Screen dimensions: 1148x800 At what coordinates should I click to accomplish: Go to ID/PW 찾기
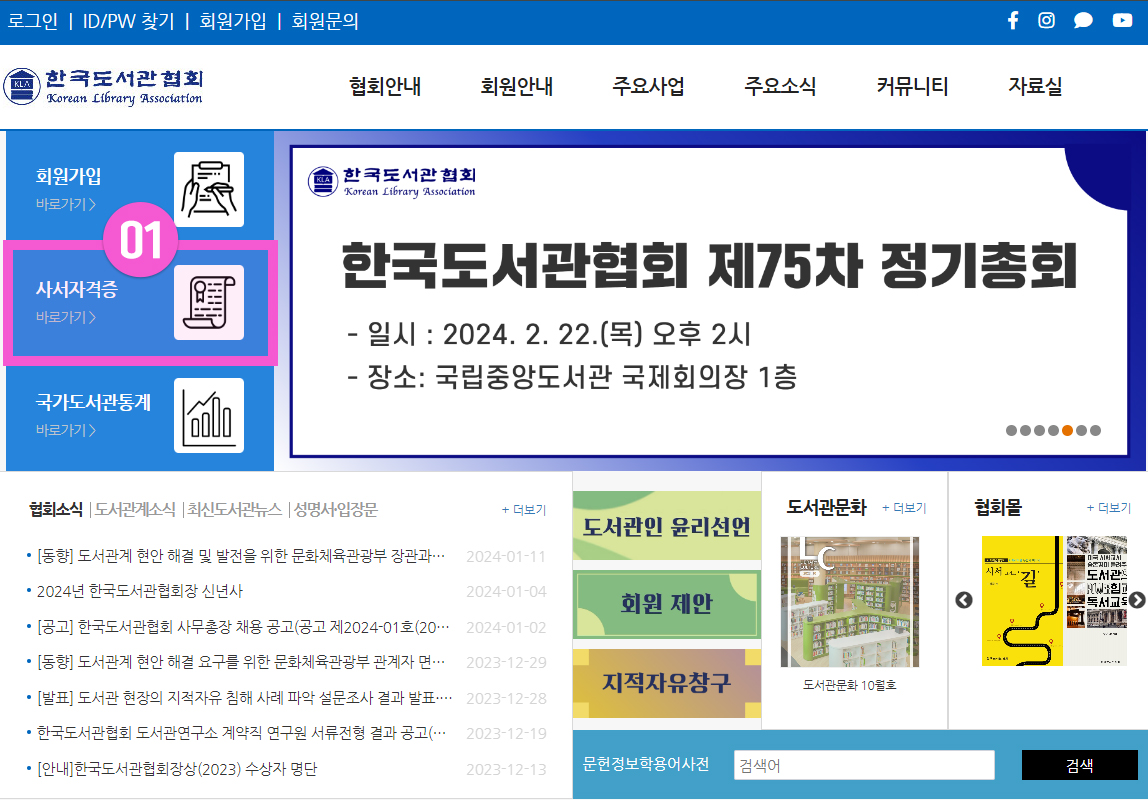(x=128, y=21)
